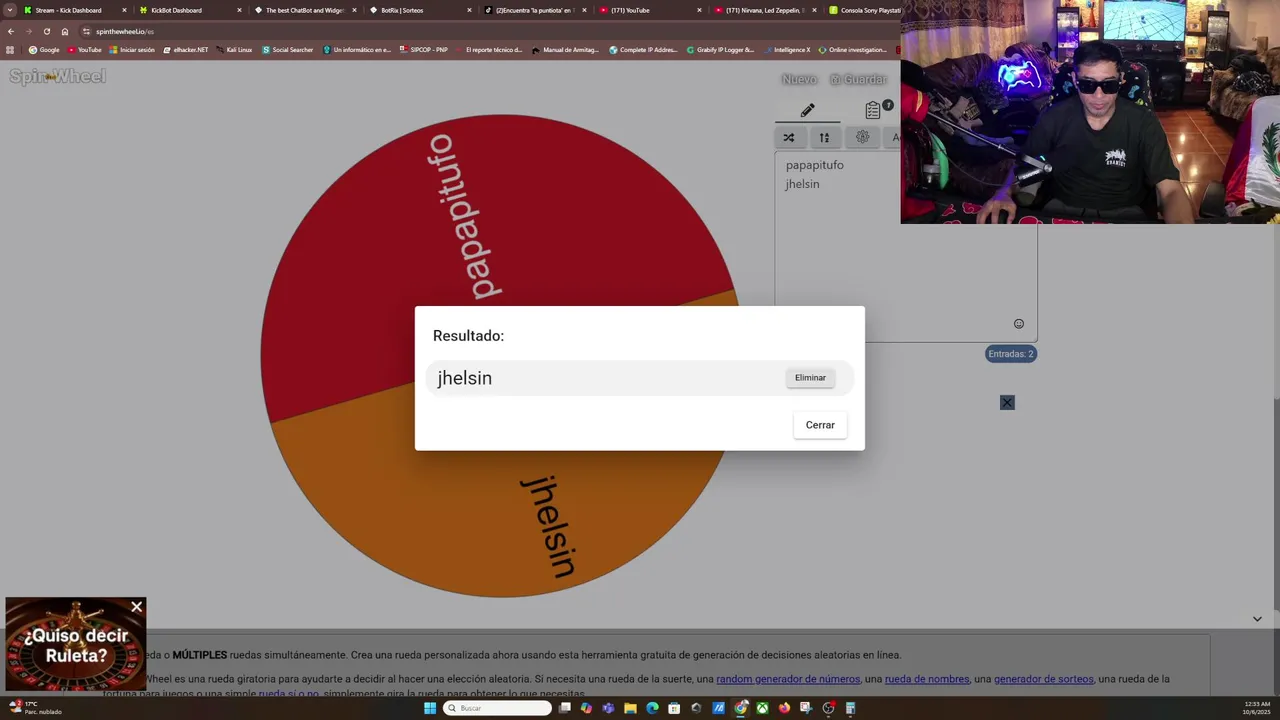Switch to Consola Sony Playstation tab
The image size is (1280, 720).
[x=865, y=10]
